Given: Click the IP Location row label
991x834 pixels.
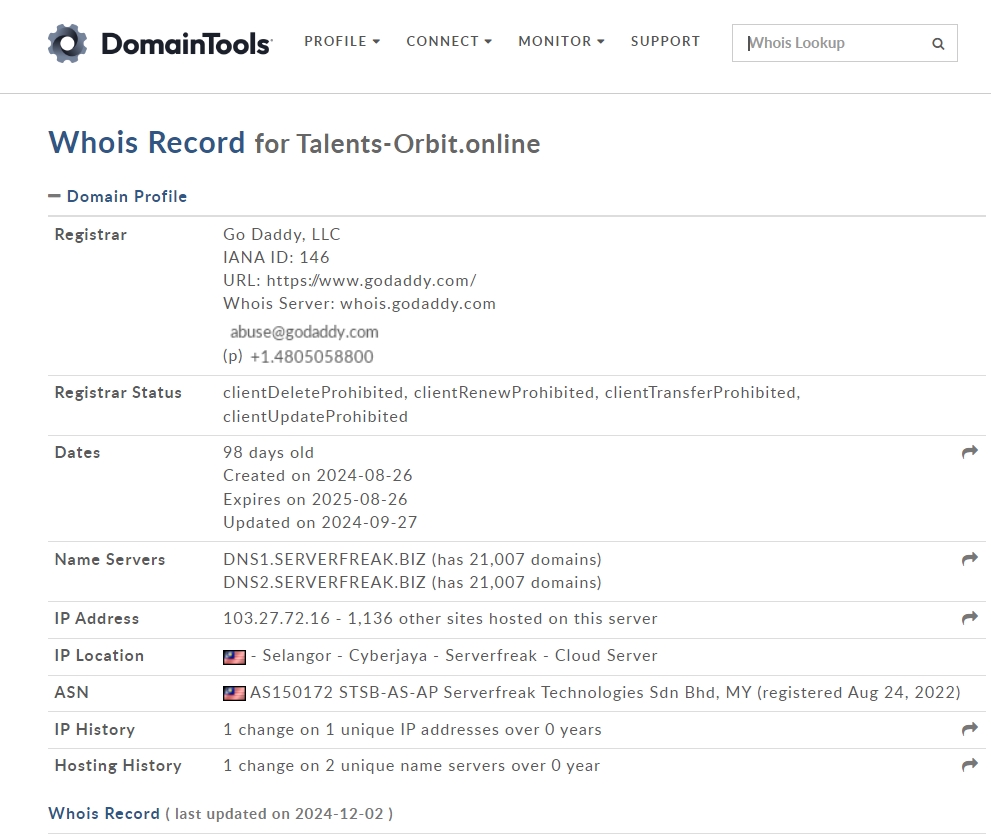Looking at the screenshot, I should point(99,655).
